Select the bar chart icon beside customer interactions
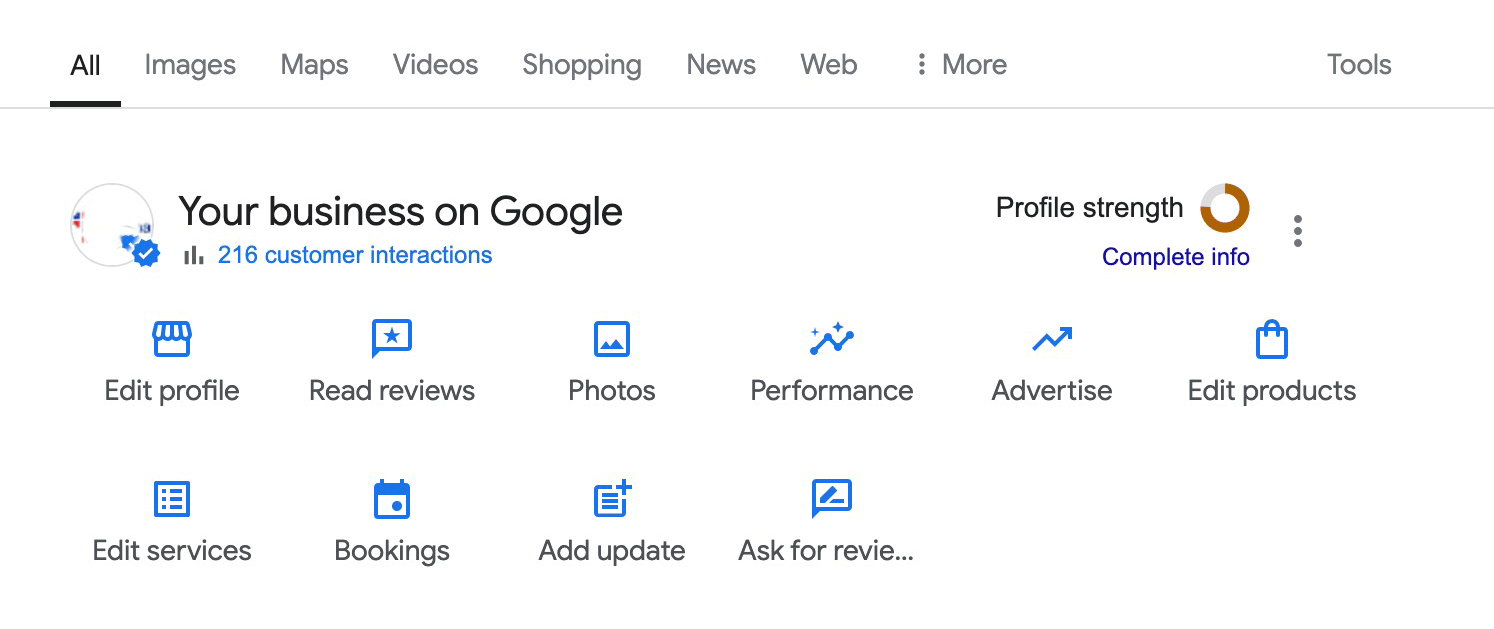This screenshot has width=1494, height=629. coord(194,256)
